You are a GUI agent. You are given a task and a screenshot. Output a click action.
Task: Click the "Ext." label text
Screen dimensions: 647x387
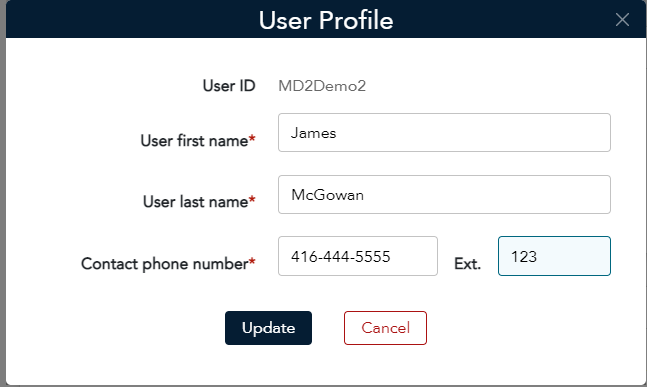coord(468,264)
